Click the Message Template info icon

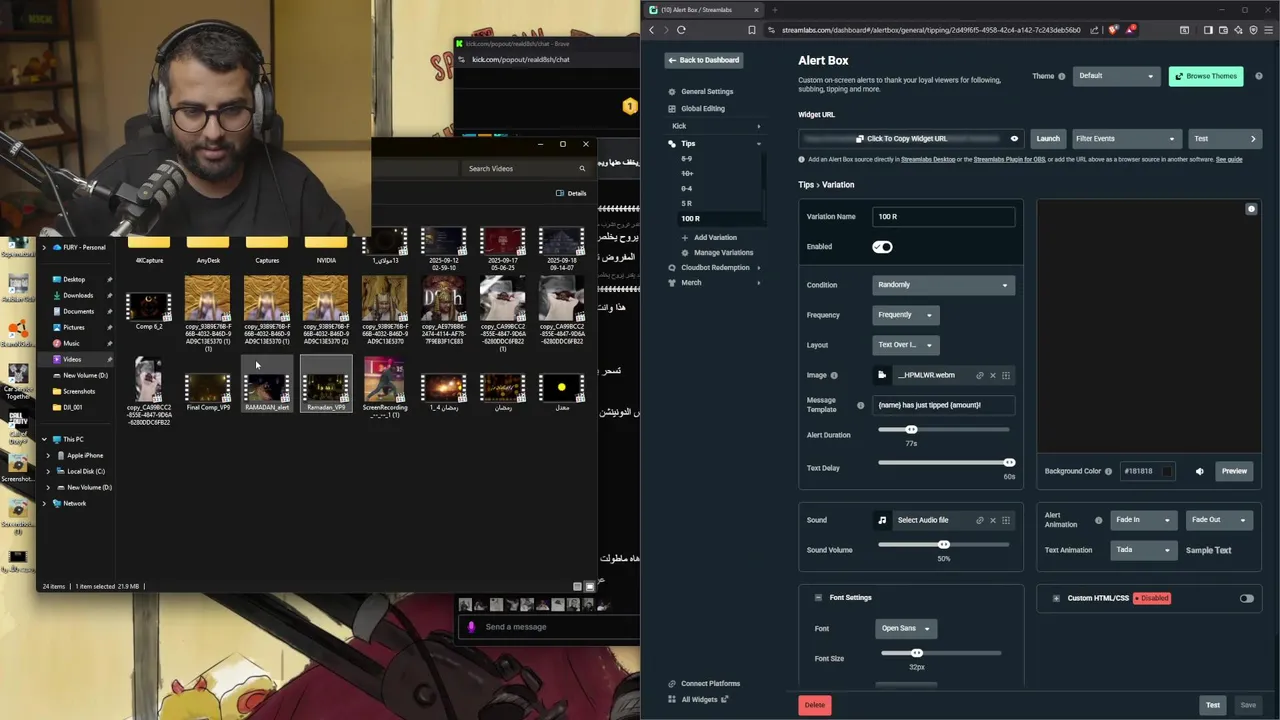coord(860,405)
